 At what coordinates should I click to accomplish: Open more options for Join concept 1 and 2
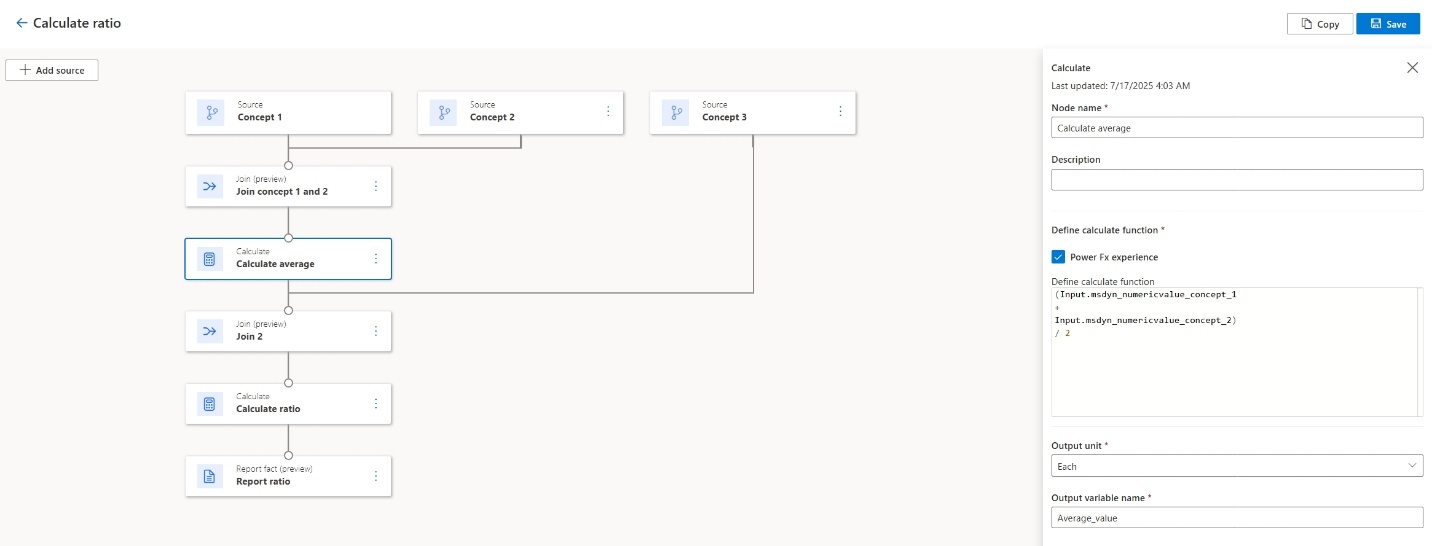(376, 186)
